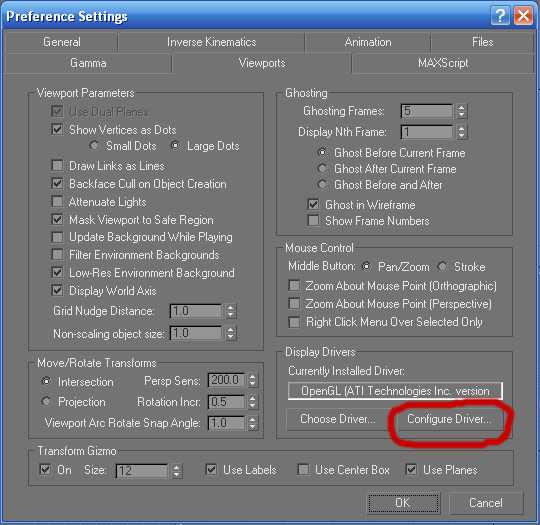Click the Choose Driver button
Image resolution: width=540 pixels, height=525 pixels.
click(338, 419)
